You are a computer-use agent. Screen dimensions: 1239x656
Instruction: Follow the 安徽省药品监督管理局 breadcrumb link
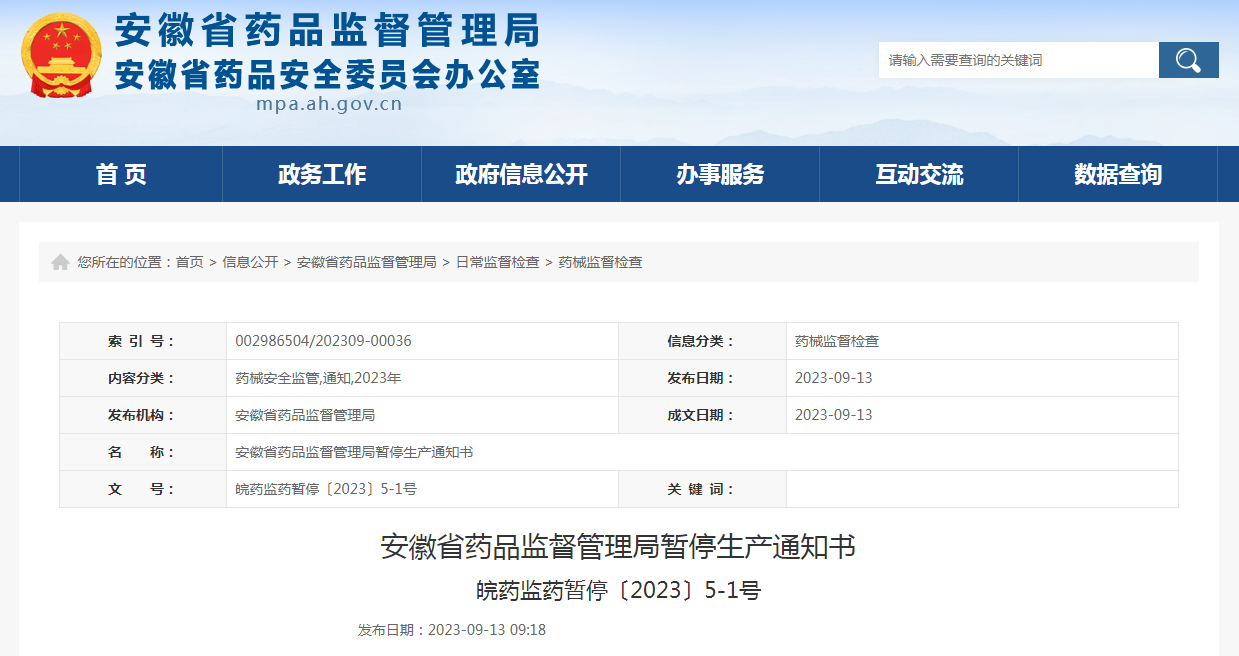(x=366, y=262)
